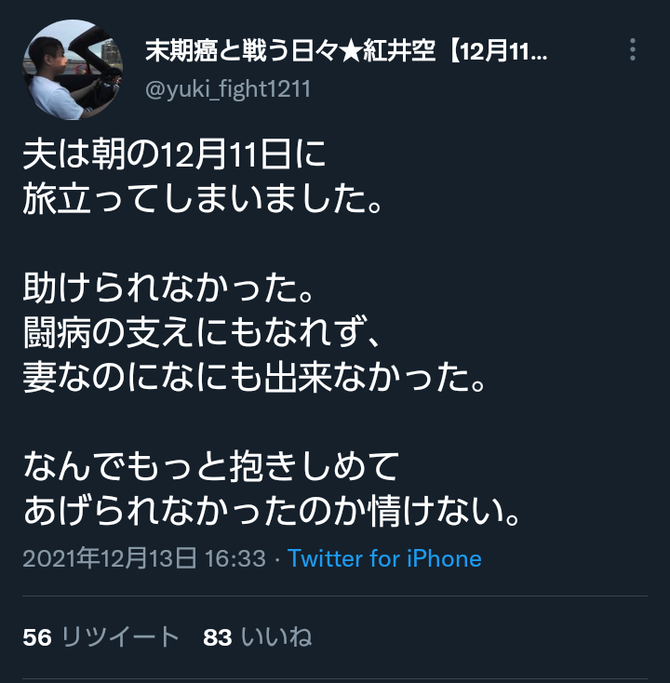This screenshot has width=670, height=683.
Task: Select the truncated 【12月11... part of name
Action: (x=497, y=51)
